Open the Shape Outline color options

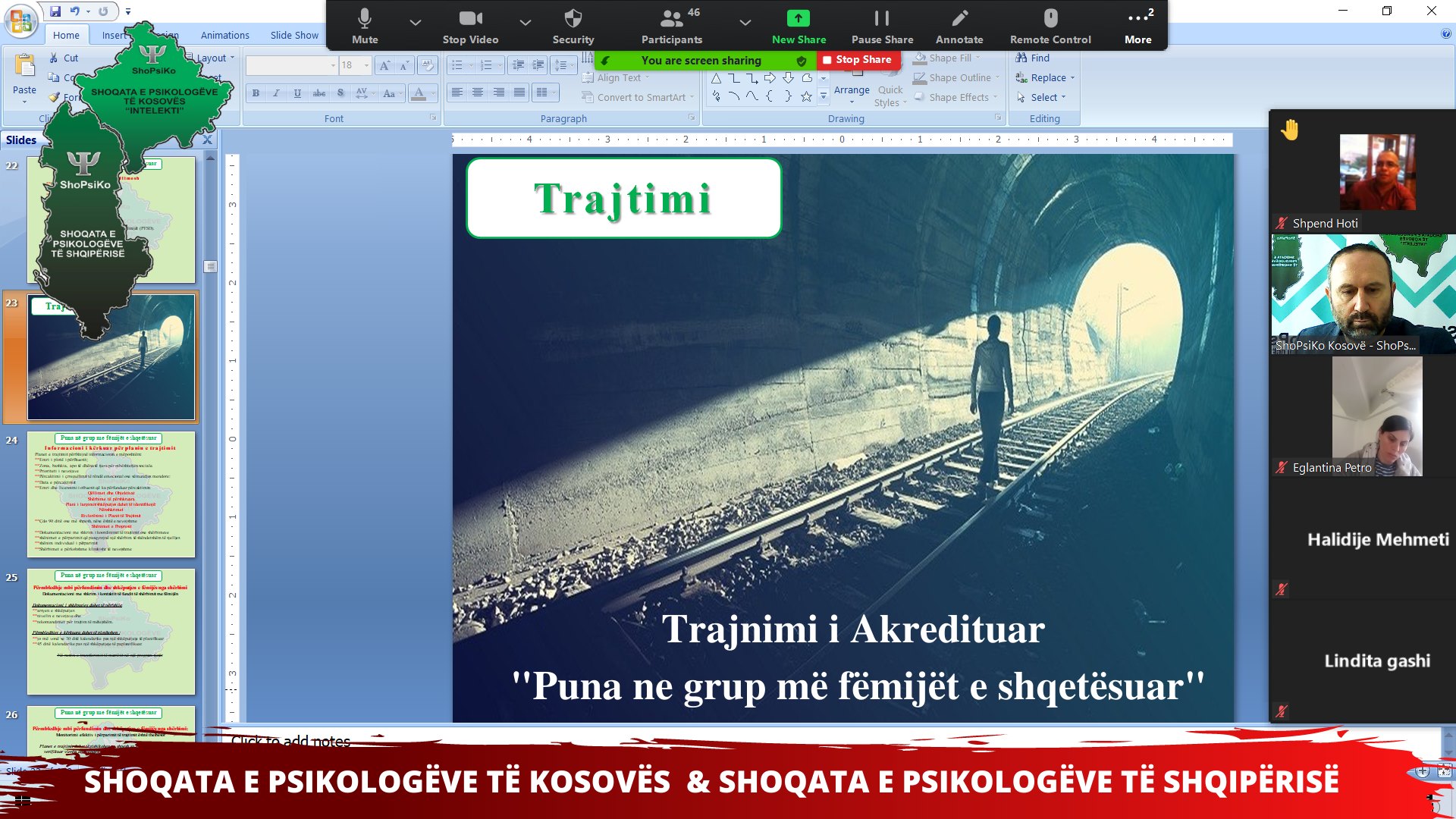click(957, 77)
